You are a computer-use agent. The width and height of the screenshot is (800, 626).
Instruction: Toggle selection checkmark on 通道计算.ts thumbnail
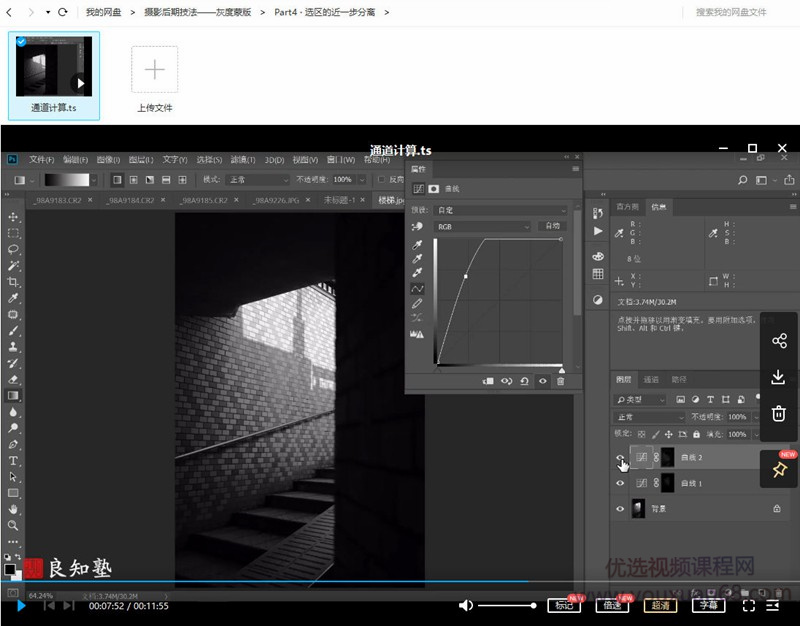tap(22, 42)
